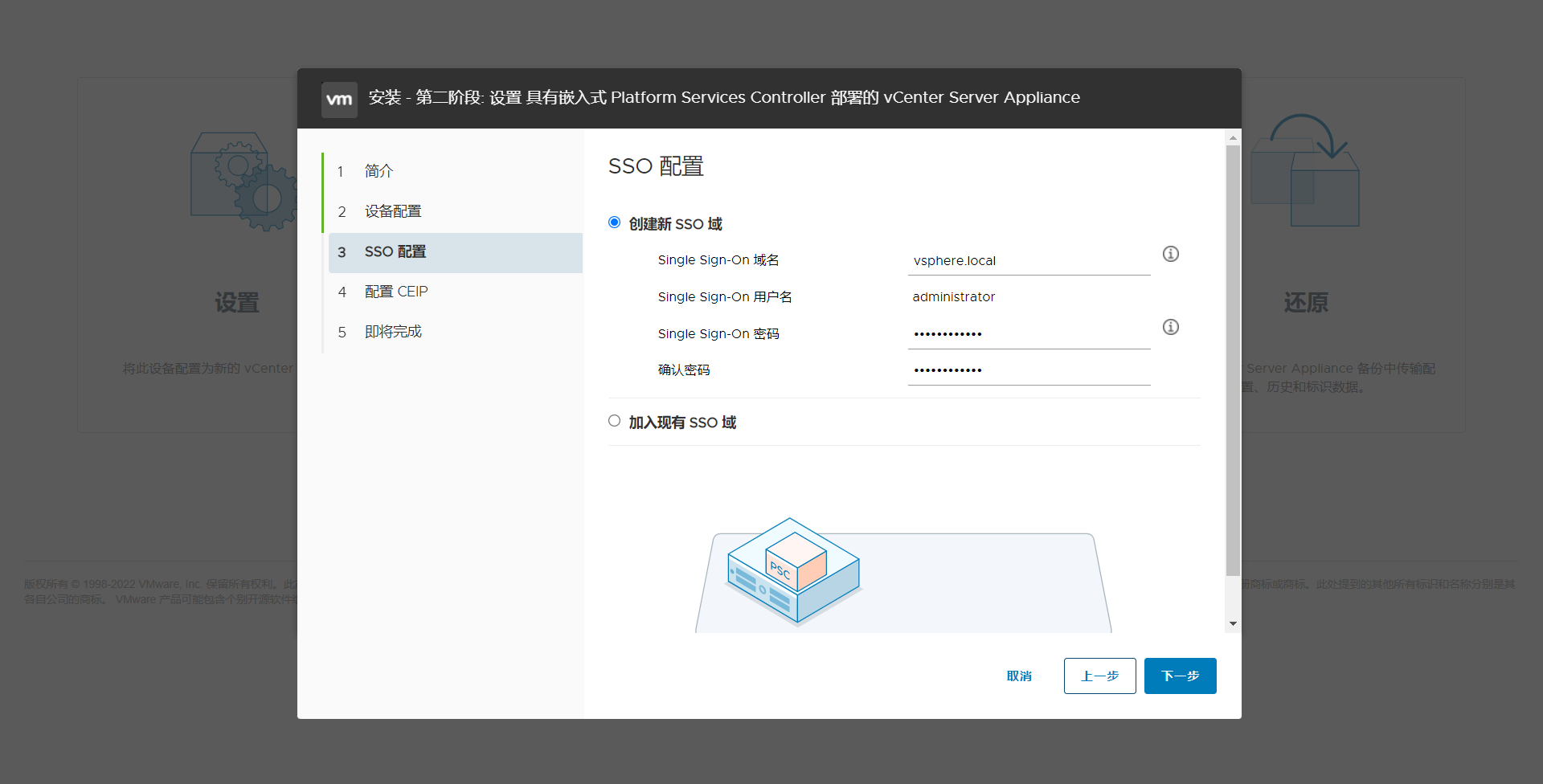Screen dimensions: 1543x784
Task: Click the scrollbar down arrow
Action: coord(1233,624)
